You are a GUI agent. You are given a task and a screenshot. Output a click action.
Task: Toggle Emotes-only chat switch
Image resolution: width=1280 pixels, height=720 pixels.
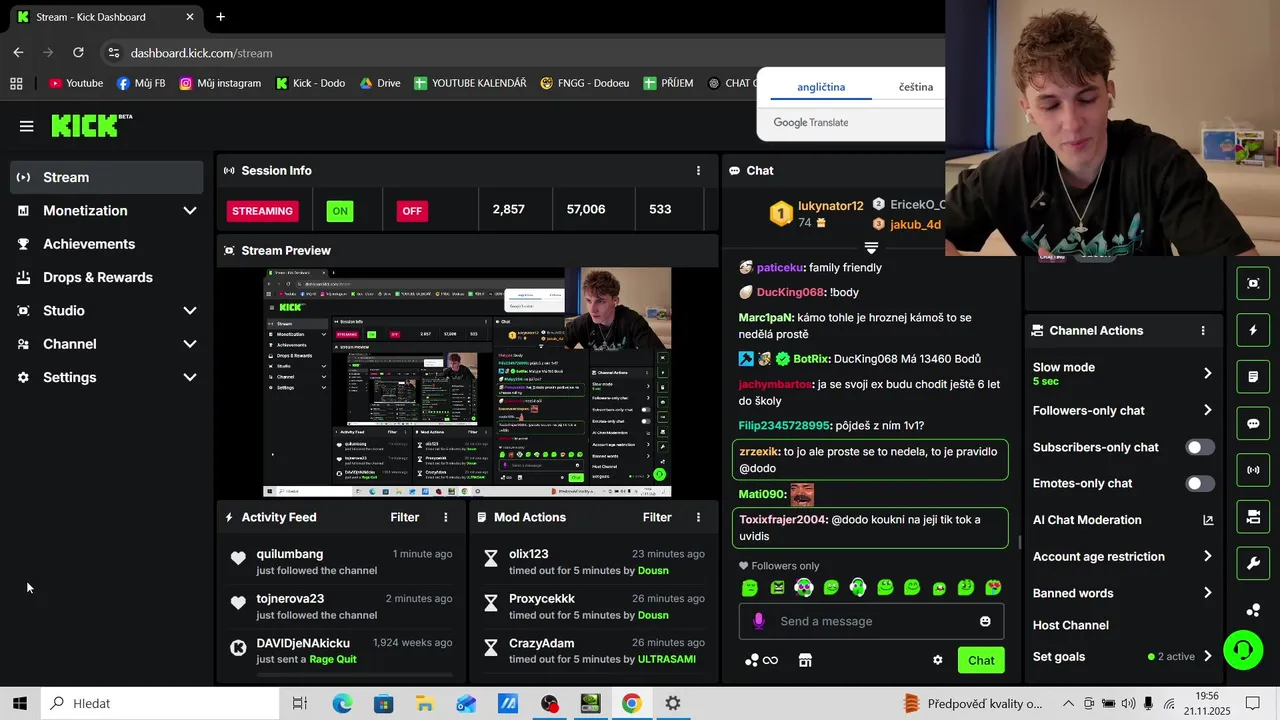click(x=1200, y=483)
